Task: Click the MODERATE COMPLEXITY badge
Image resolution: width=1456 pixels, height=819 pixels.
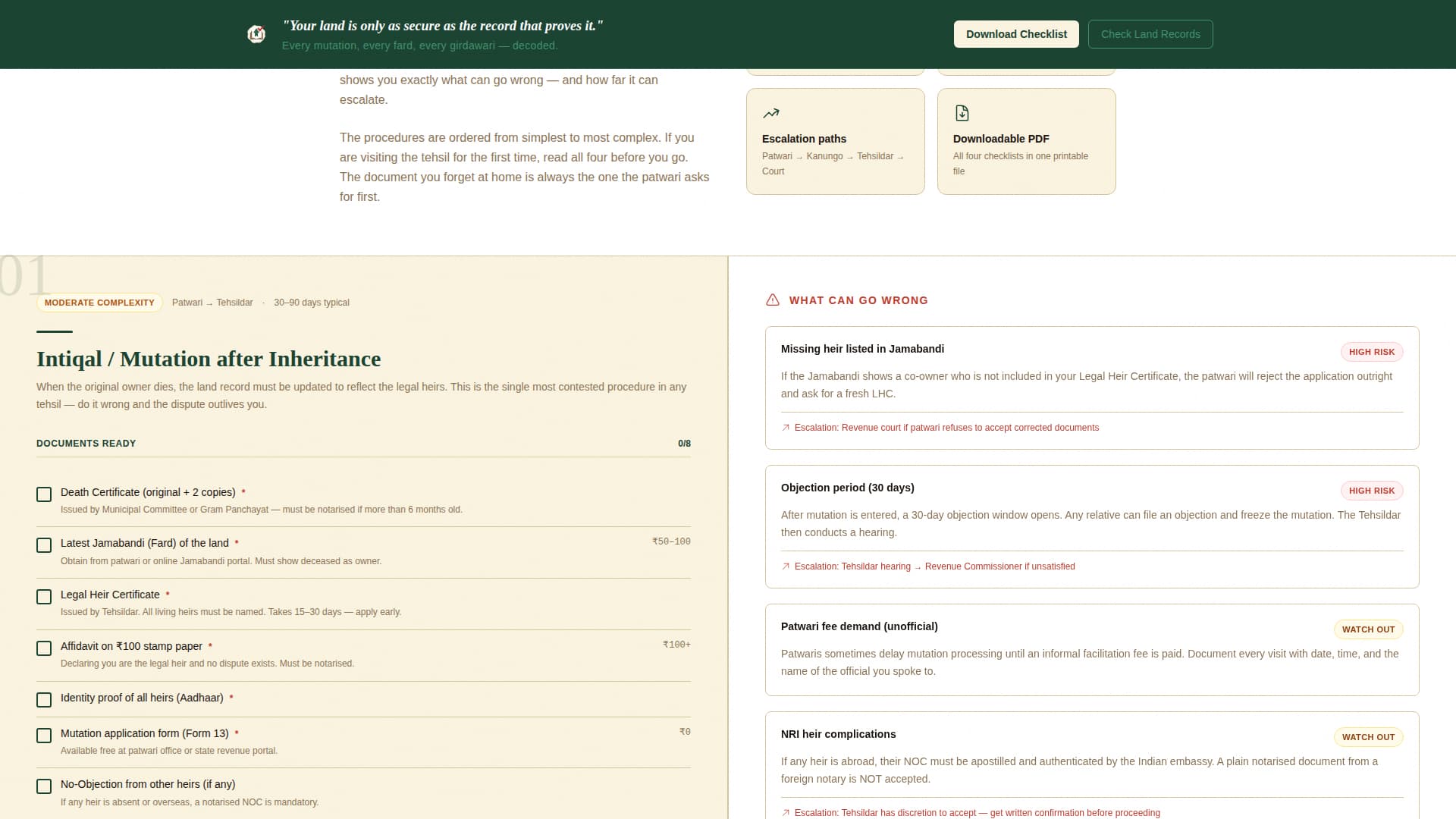Action: coord(99,303)
